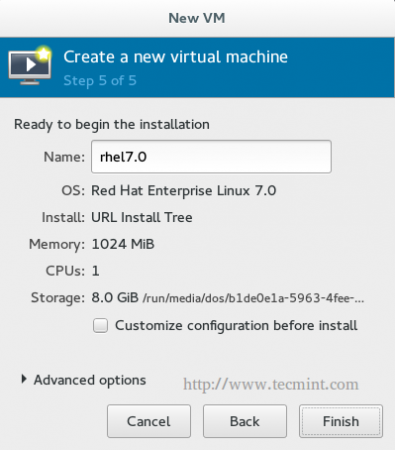Click the '8.0 GiB' storage size
Viewport: 395px width, 450px height.
click(115, 298)
